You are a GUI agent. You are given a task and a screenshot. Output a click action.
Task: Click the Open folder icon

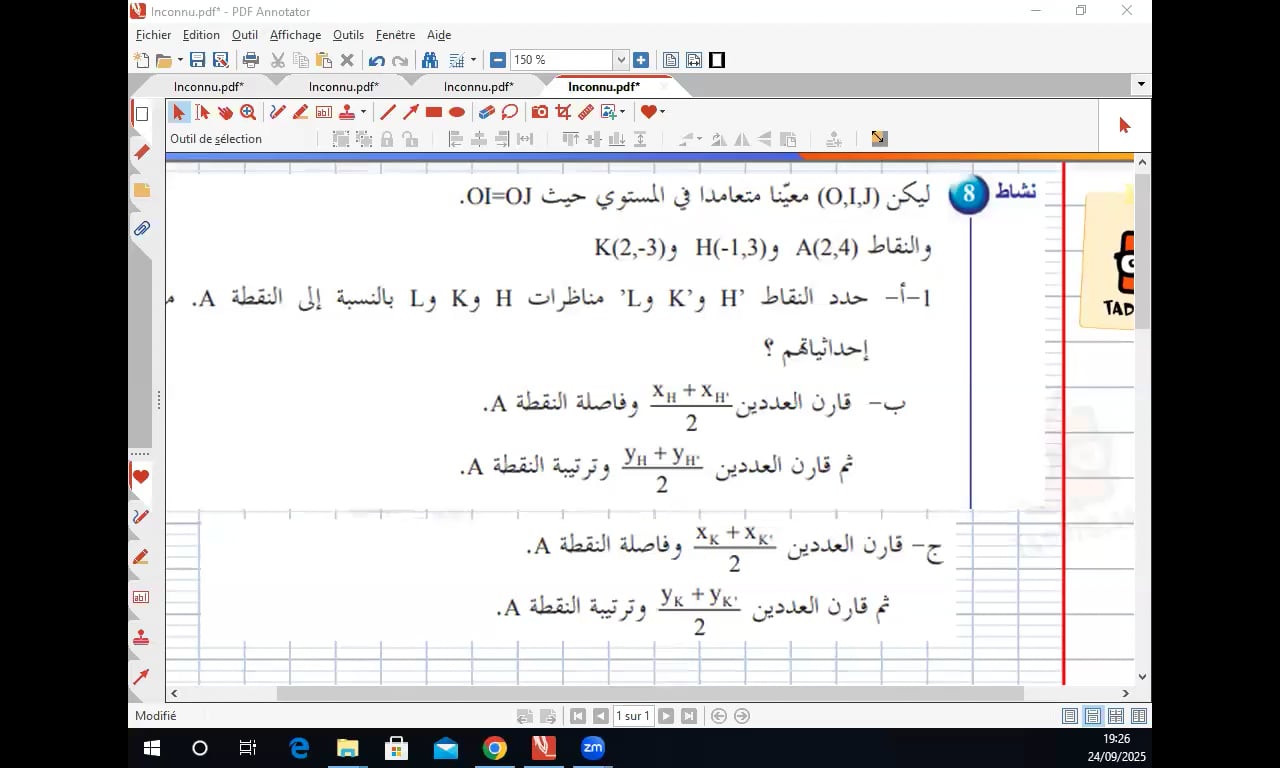click(164, 60)
